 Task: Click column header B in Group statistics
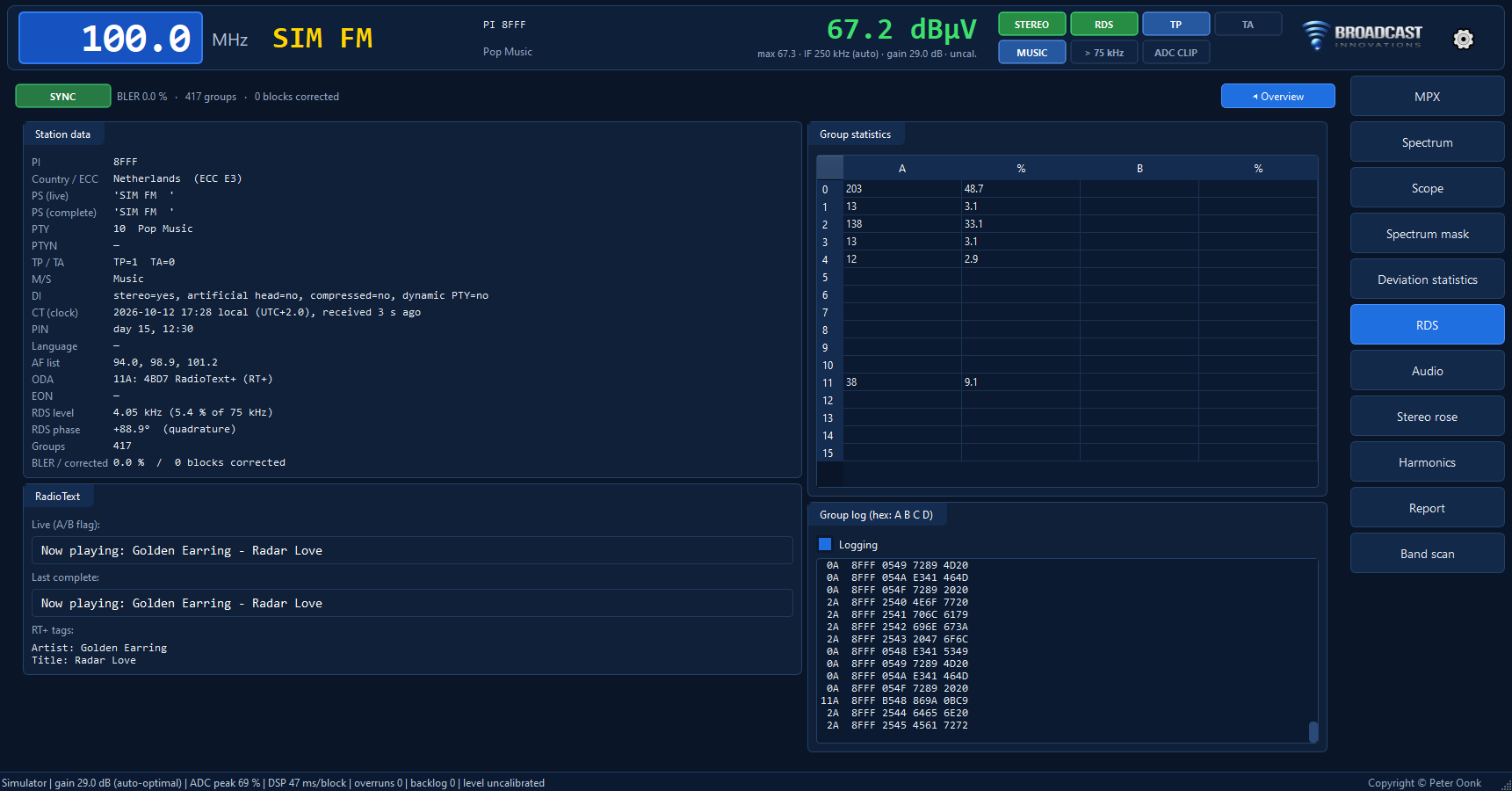1139,168
